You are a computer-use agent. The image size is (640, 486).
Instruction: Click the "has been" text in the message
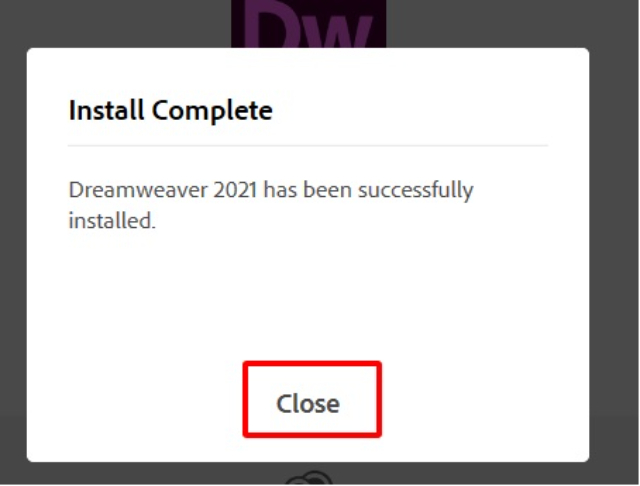pyautogui.click(x=307, y=190)
